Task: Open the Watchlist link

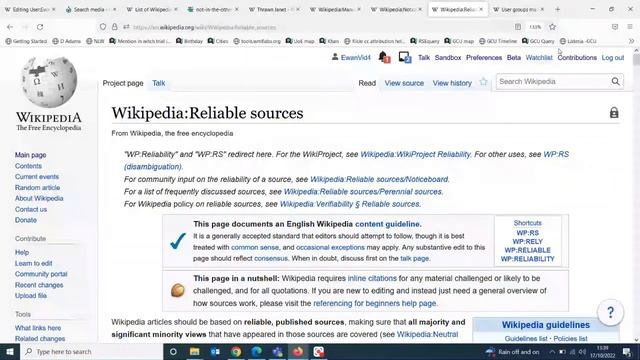Action: [539, 58]
